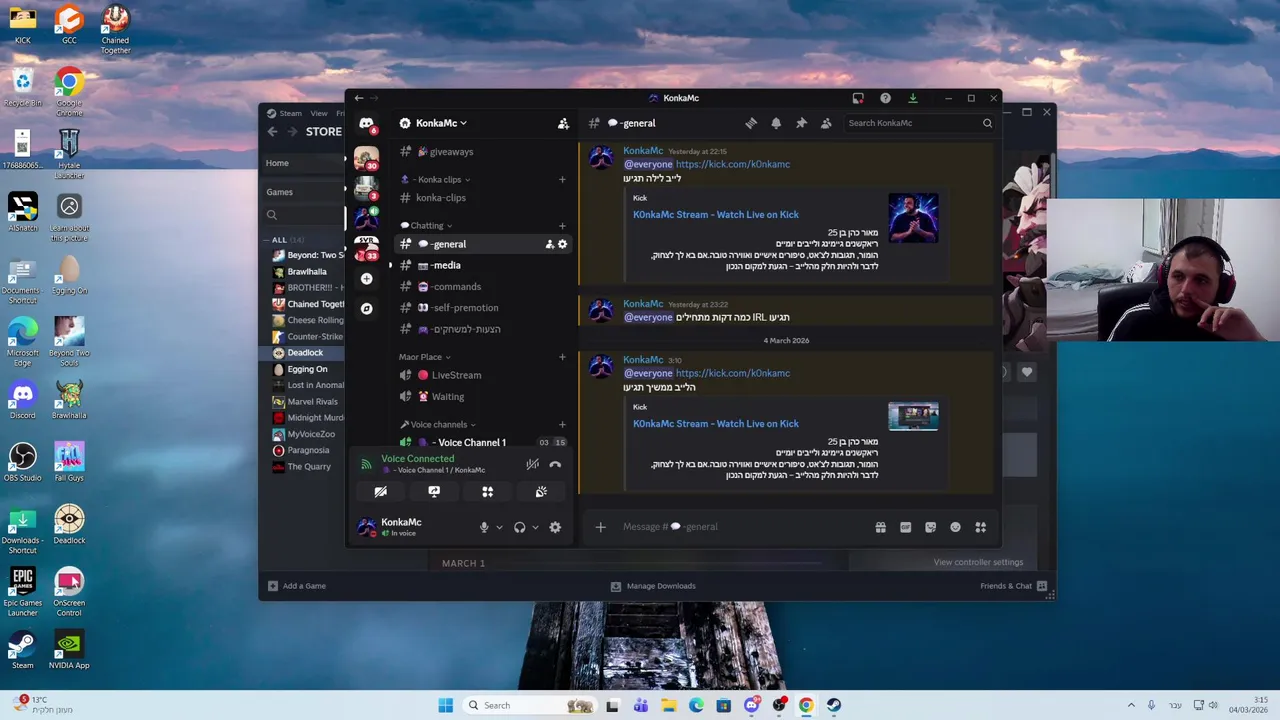Open Discord User Settings gear
Image resolution: width=1280 pixels, height=720 pixels.
555,527
